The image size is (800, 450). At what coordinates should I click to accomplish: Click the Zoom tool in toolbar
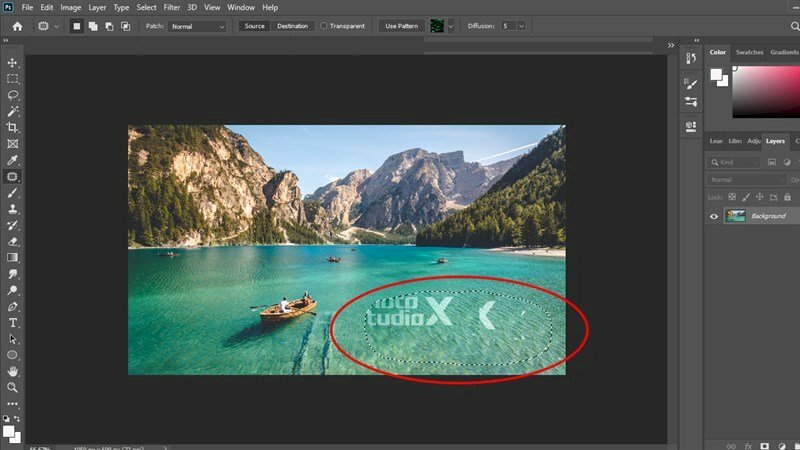(13, 387)
